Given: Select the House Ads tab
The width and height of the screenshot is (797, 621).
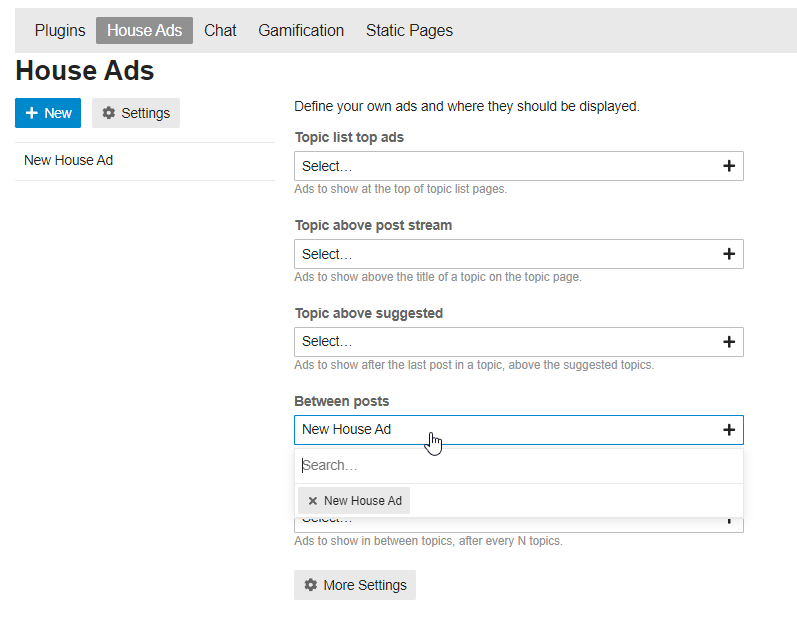Looking at the screenshot, I should 144,30.
